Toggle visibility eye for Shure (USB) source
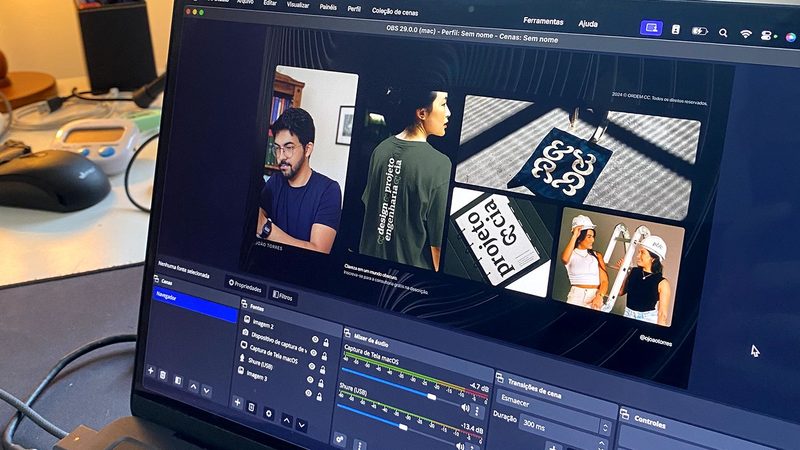This screenshot has height=450, width=800. pos(310,380)
